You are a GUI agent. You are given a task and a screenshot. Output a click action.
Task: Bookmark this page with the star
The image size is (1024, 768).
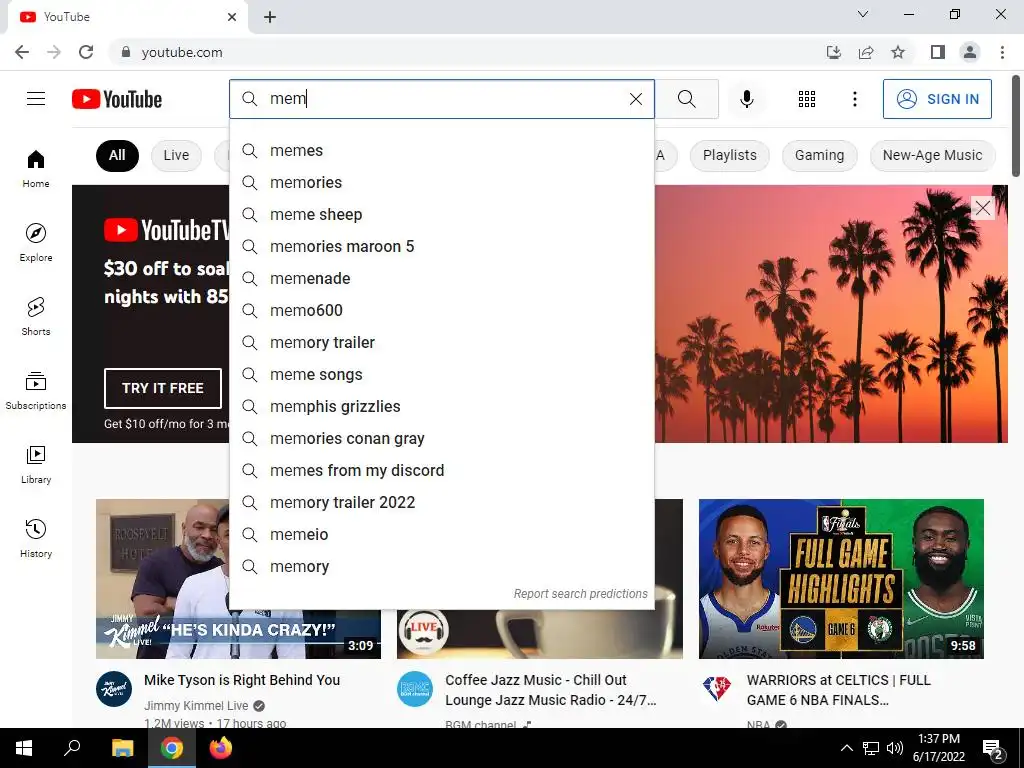tap(898, 52)
